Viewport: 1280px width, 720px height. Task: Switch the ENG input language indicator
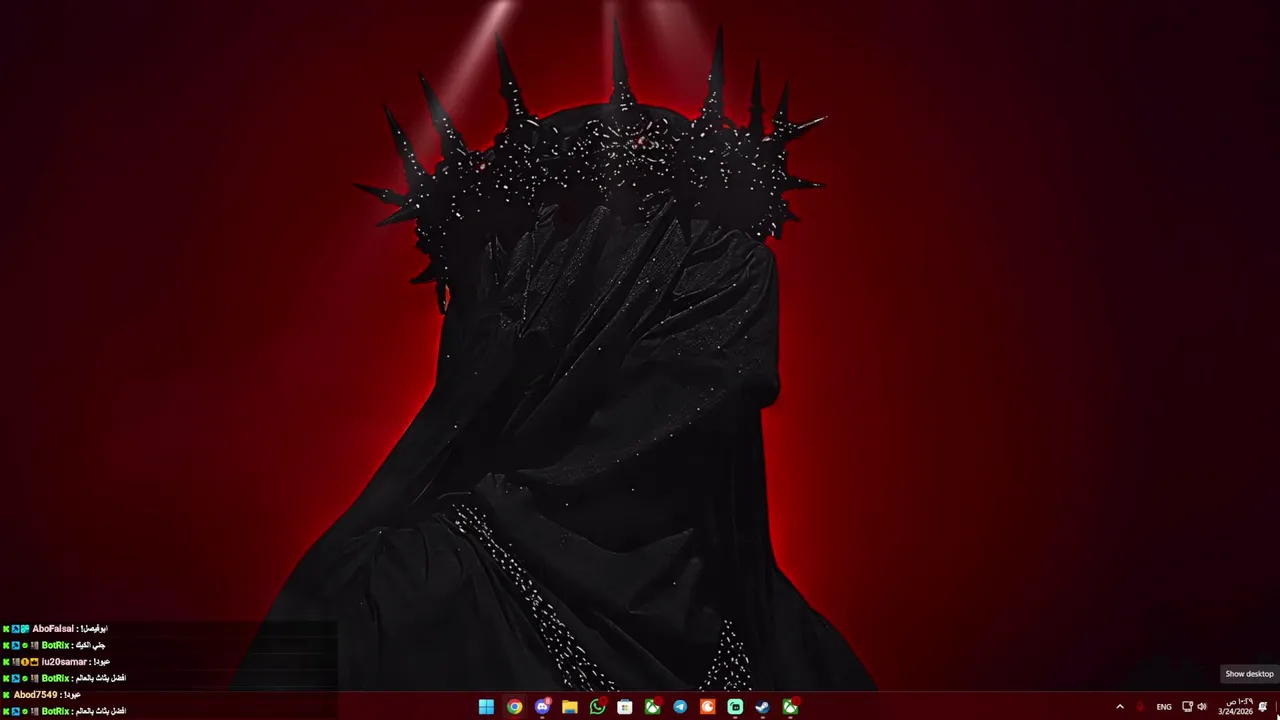(x=1164, y=707)
